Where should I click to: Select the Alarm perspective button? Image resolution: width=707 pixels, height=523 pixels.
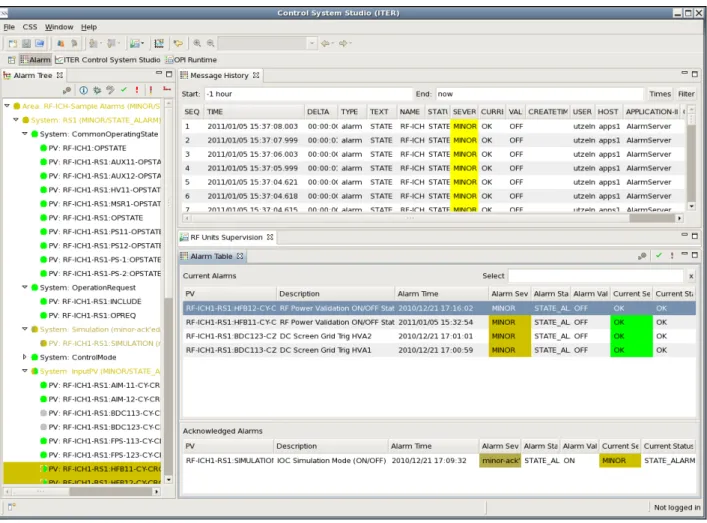coord(36,60)
